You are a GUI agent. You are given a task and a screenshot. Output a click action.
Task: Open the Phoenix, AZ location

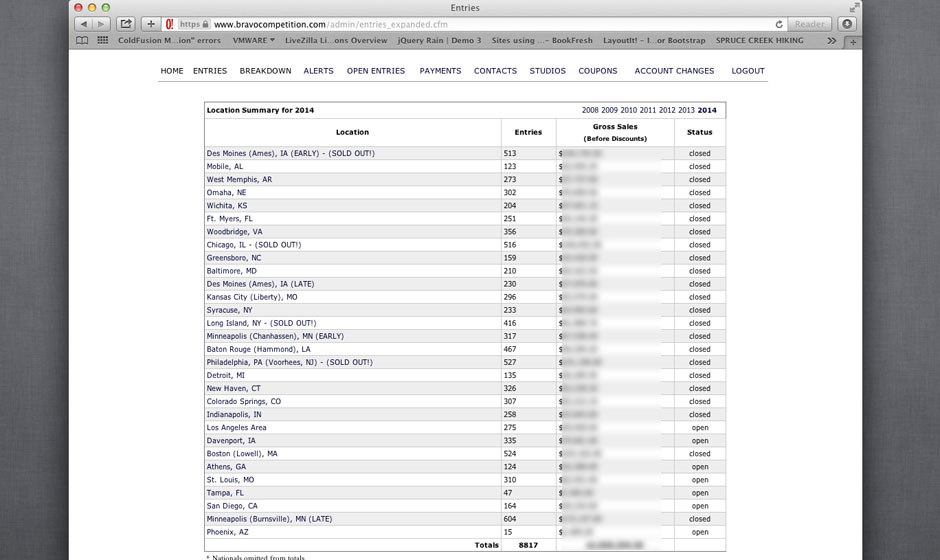227,532
